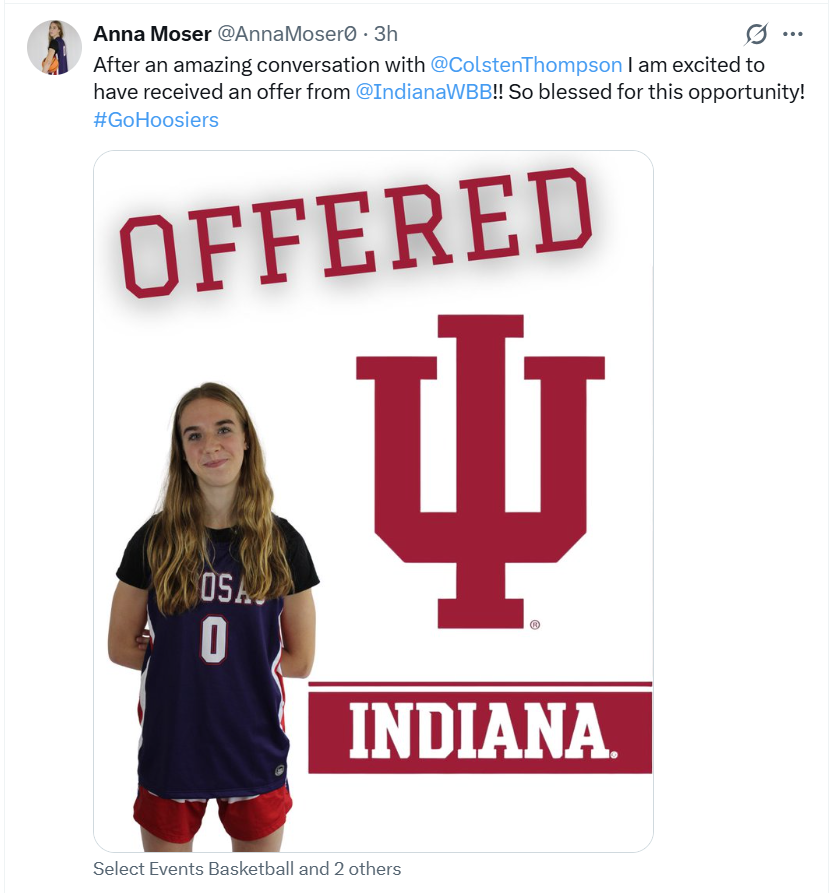Click the 3h post timestamp
The image size is (839, 893).
[x=386, y=34]
